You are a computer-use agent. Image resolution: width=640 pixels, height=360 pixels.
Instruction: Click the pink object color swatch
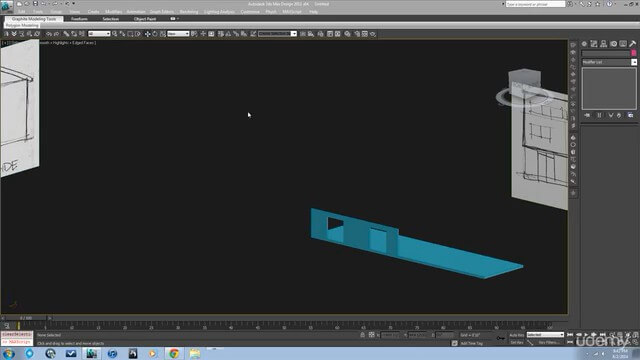coord(634,53)
